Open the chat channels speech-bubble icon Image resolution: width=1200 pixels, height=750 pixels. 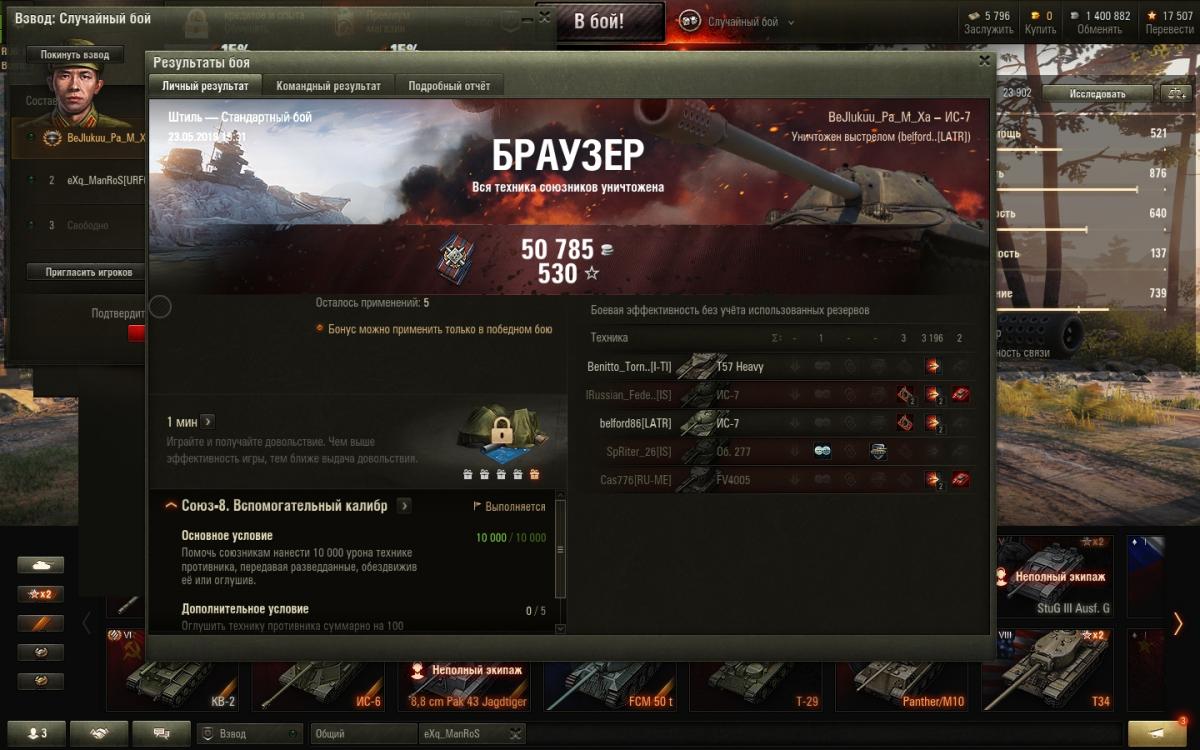click(x=161, y=733)
